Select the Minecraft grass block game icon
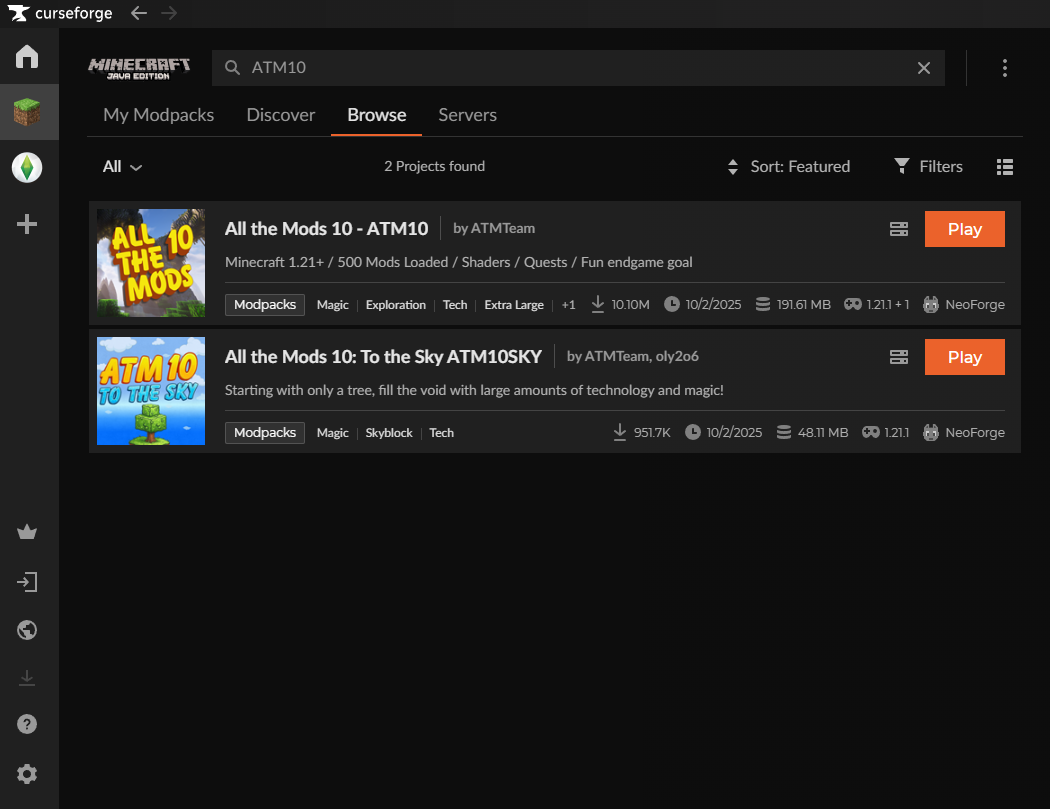Image resolution: width=1050 pixels, height=809 pixels. 27,113
